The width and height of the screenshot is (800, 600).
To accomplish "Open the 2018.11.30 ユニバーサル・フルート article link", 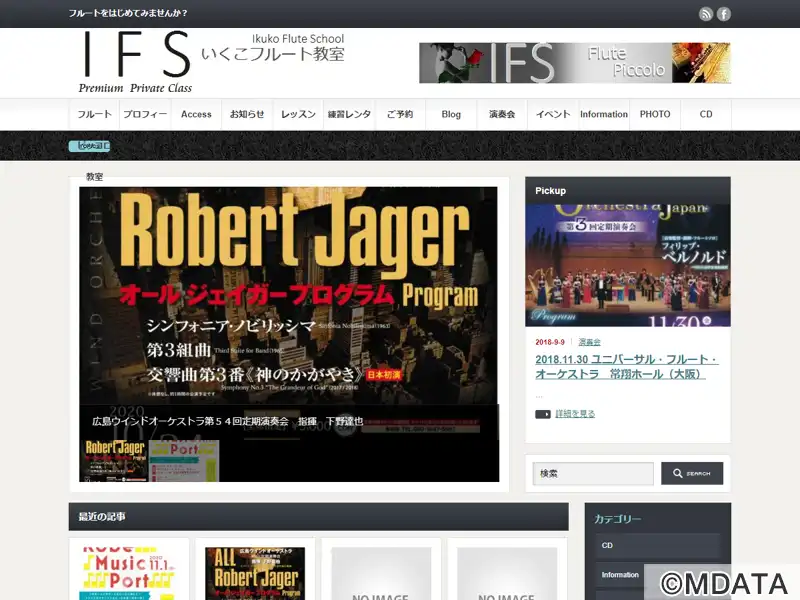I will click(x=627, y=366).
